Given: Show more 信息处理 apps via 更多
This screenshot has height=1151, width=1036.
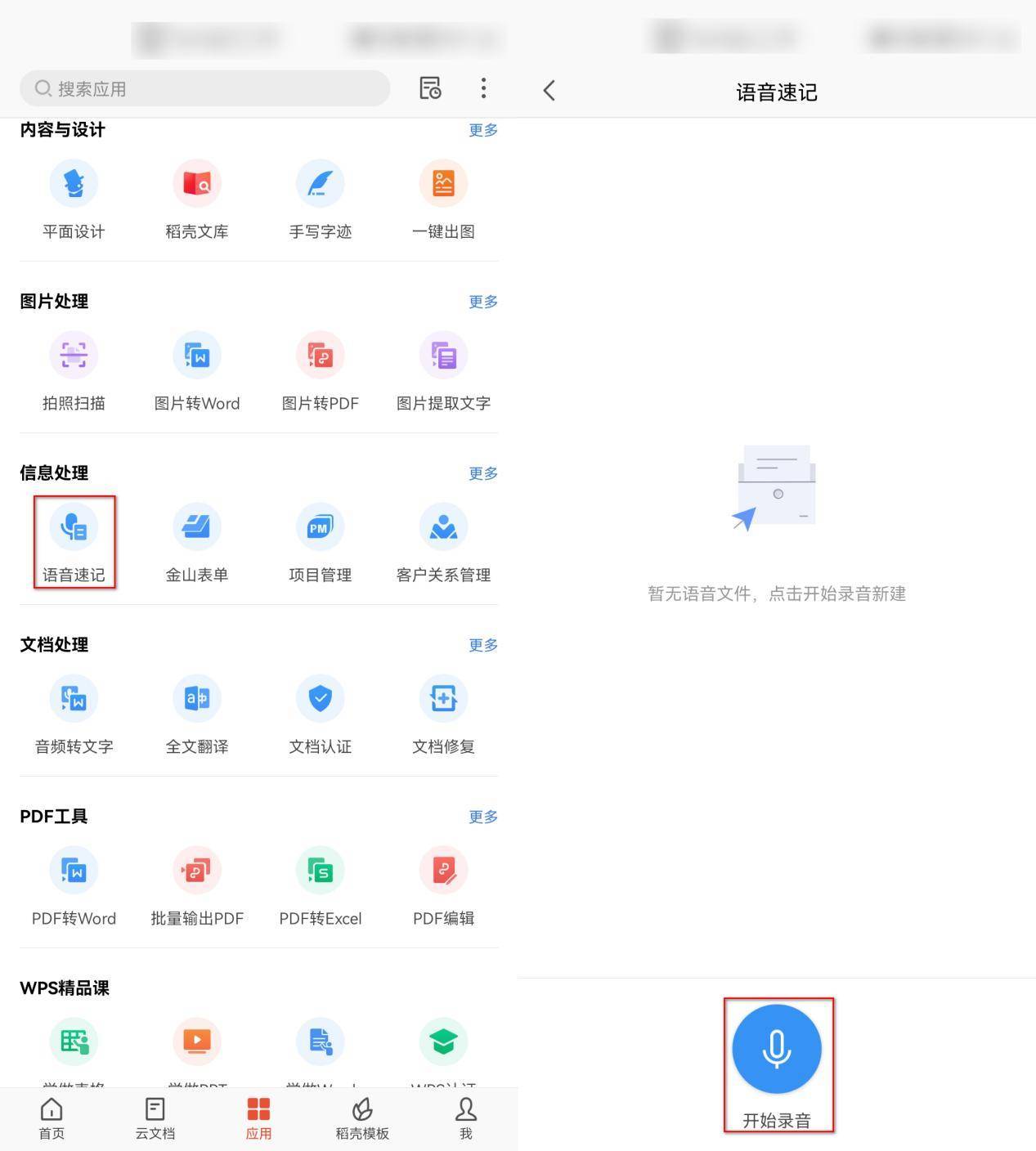Looking at the screenshot, I should coord(483,473).
